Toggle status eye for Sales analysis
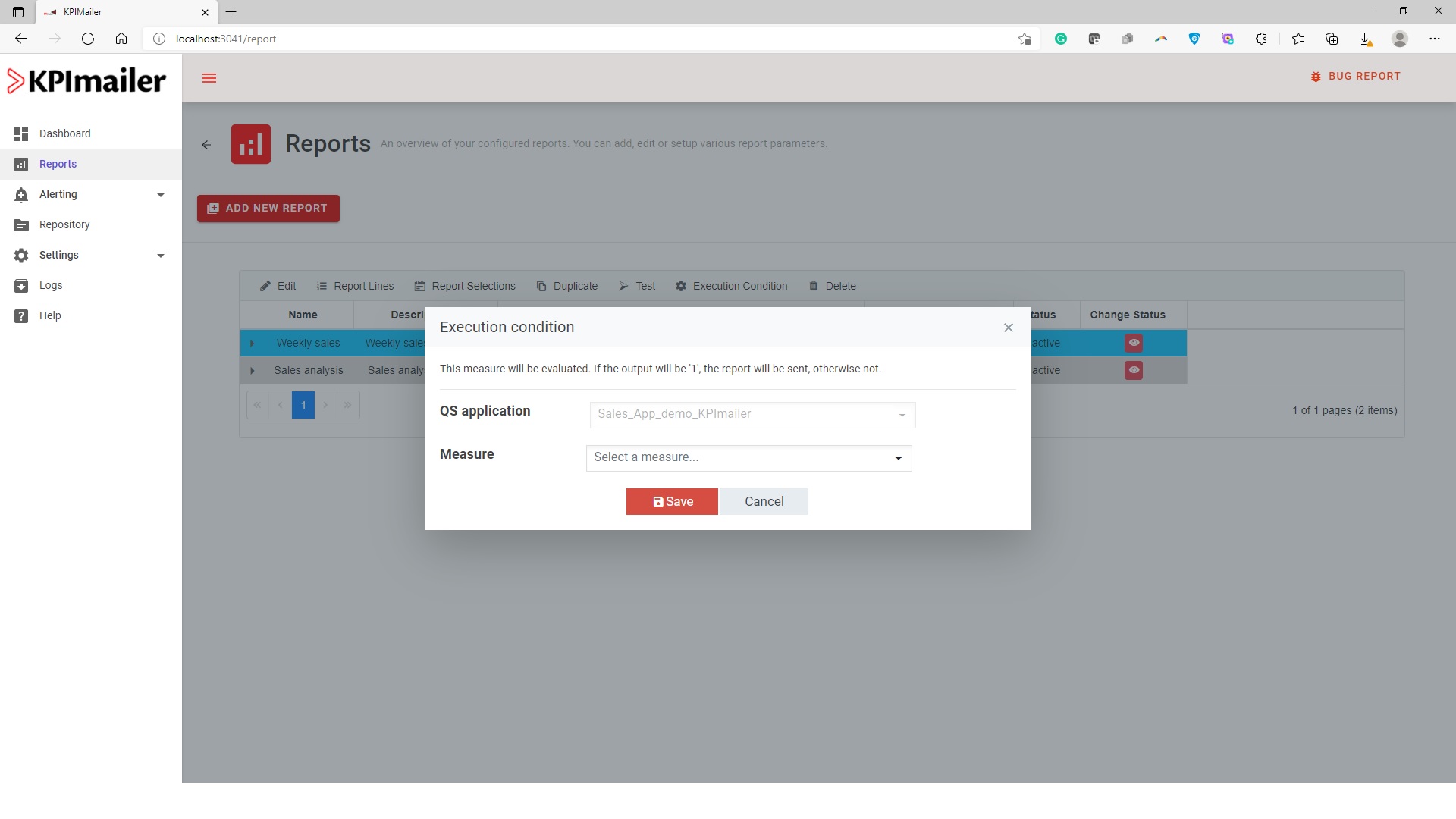This screenshot has height=819, width=1456. point(1133,370)
